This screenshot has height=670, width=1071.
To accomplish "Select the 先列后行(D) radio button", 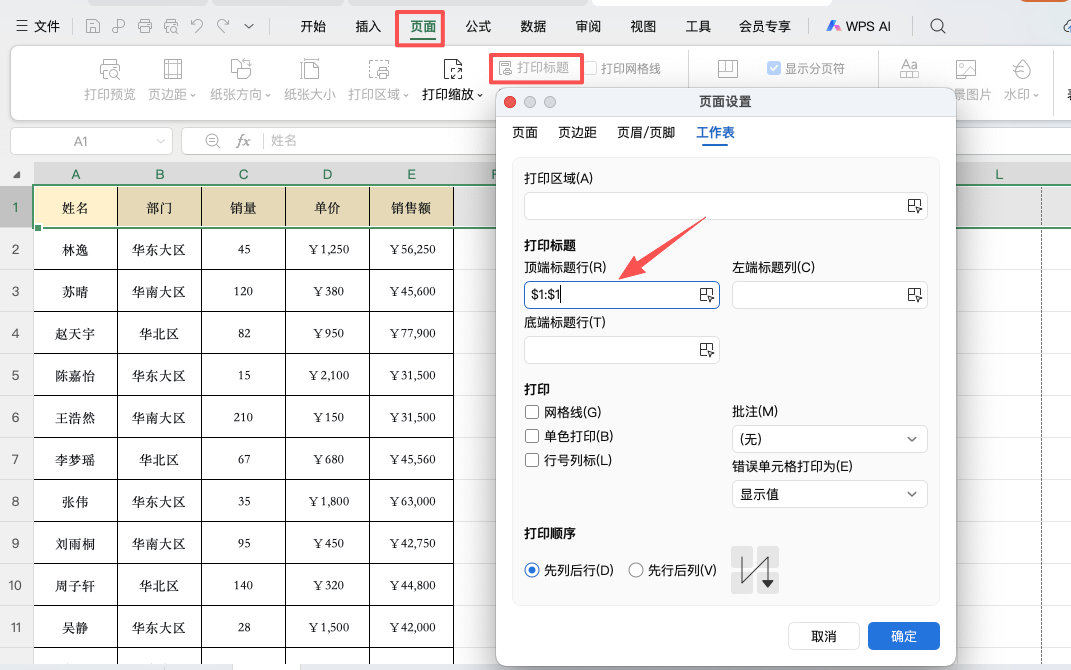I will click(x=531, y=570).
